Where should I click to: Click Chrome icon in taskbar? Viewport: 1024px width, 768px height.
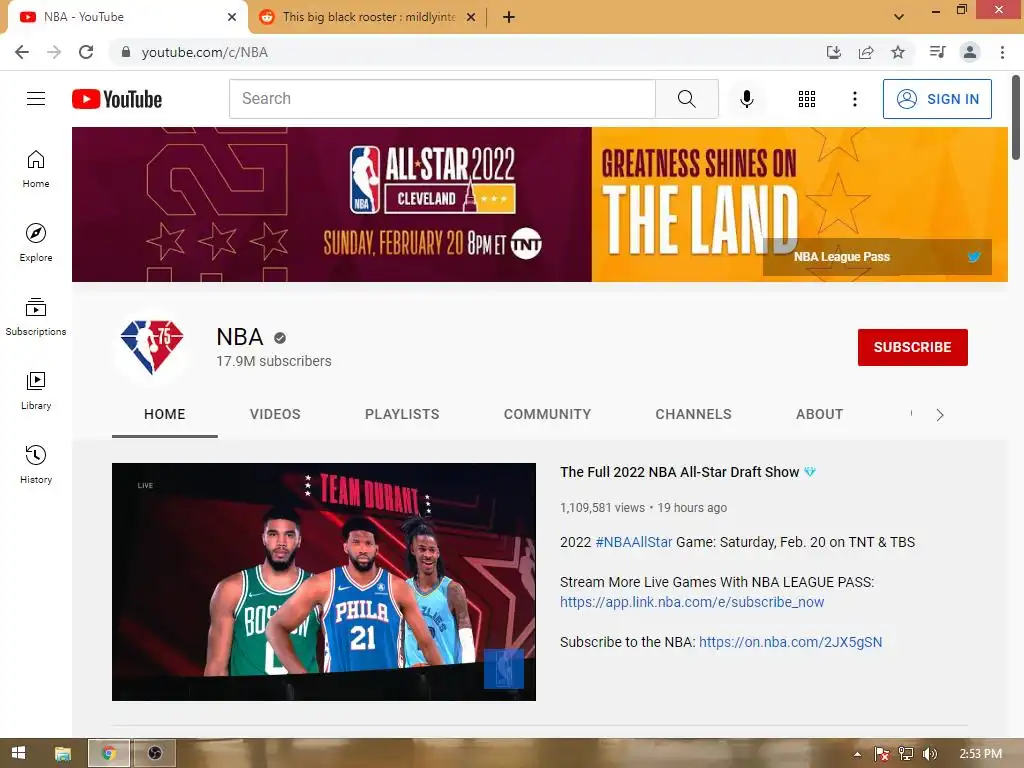[109, 754]
